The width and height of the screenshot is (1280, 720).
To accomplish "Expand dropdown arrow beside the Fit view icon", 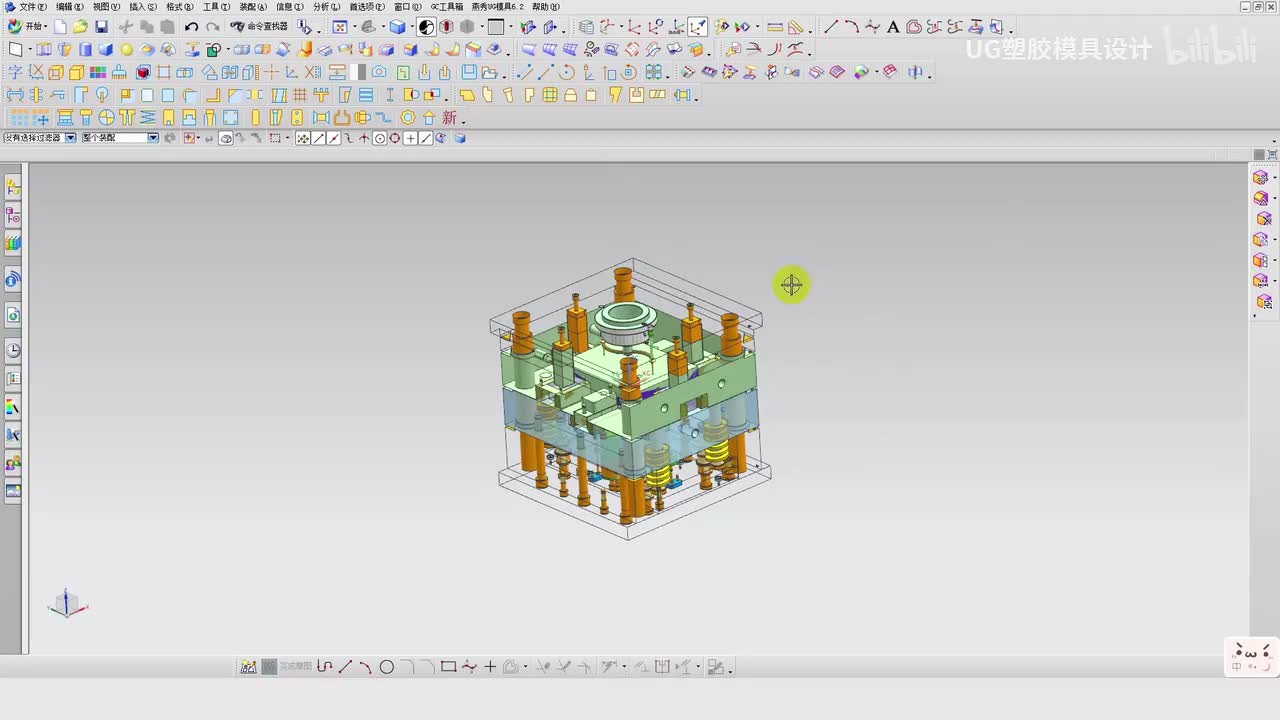I will click(x=353, y=28).
